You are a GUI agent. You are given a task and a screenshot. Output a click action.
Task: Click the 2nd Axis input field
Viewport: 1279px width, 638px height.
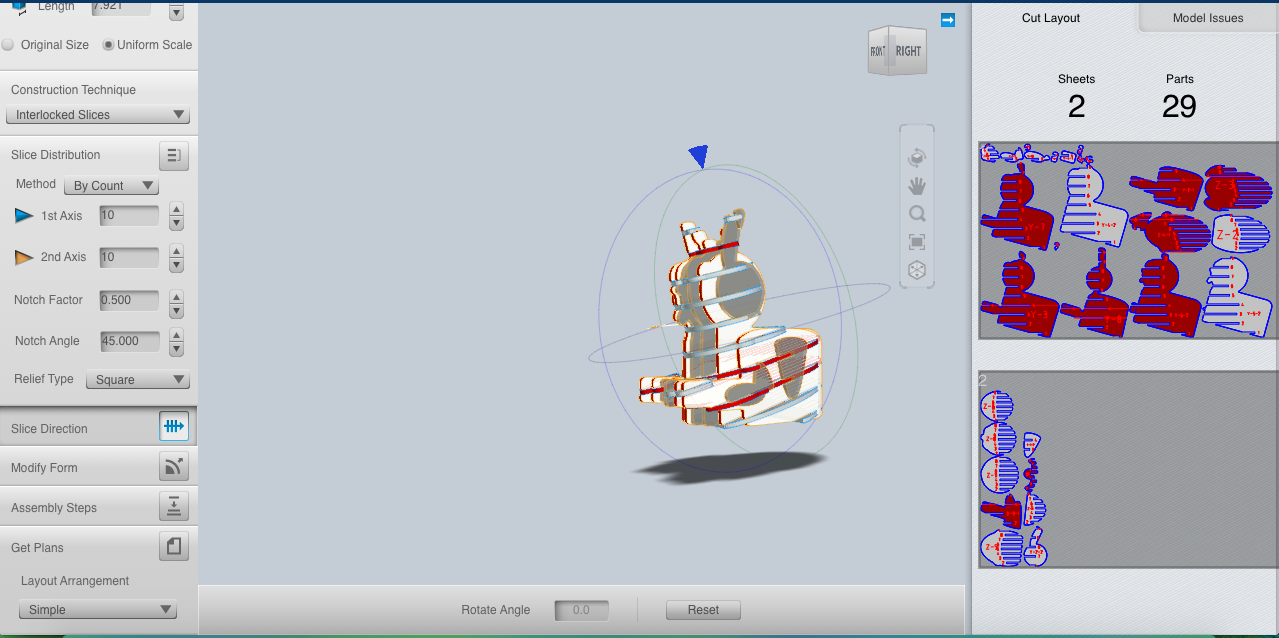tap(129, 257)
